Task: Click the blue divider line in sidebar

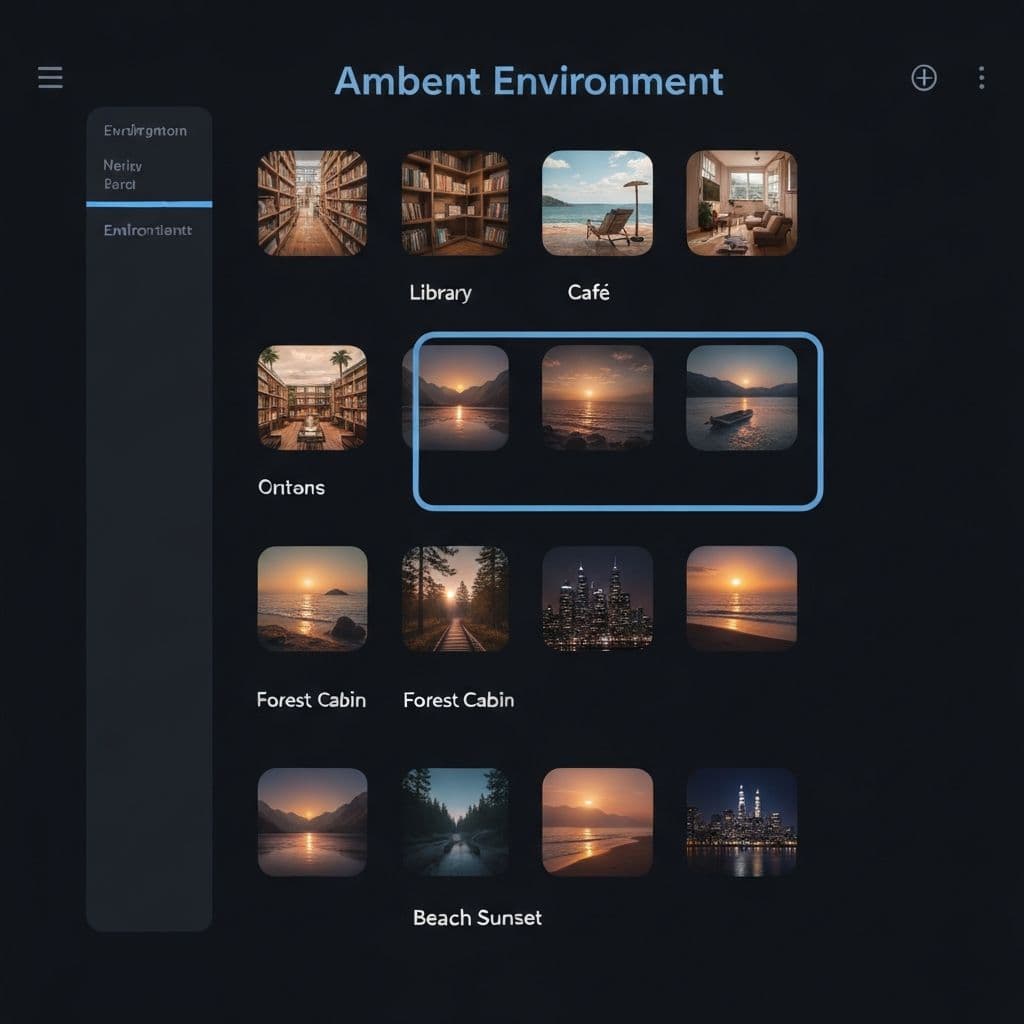Action: (x=149, y=204)
